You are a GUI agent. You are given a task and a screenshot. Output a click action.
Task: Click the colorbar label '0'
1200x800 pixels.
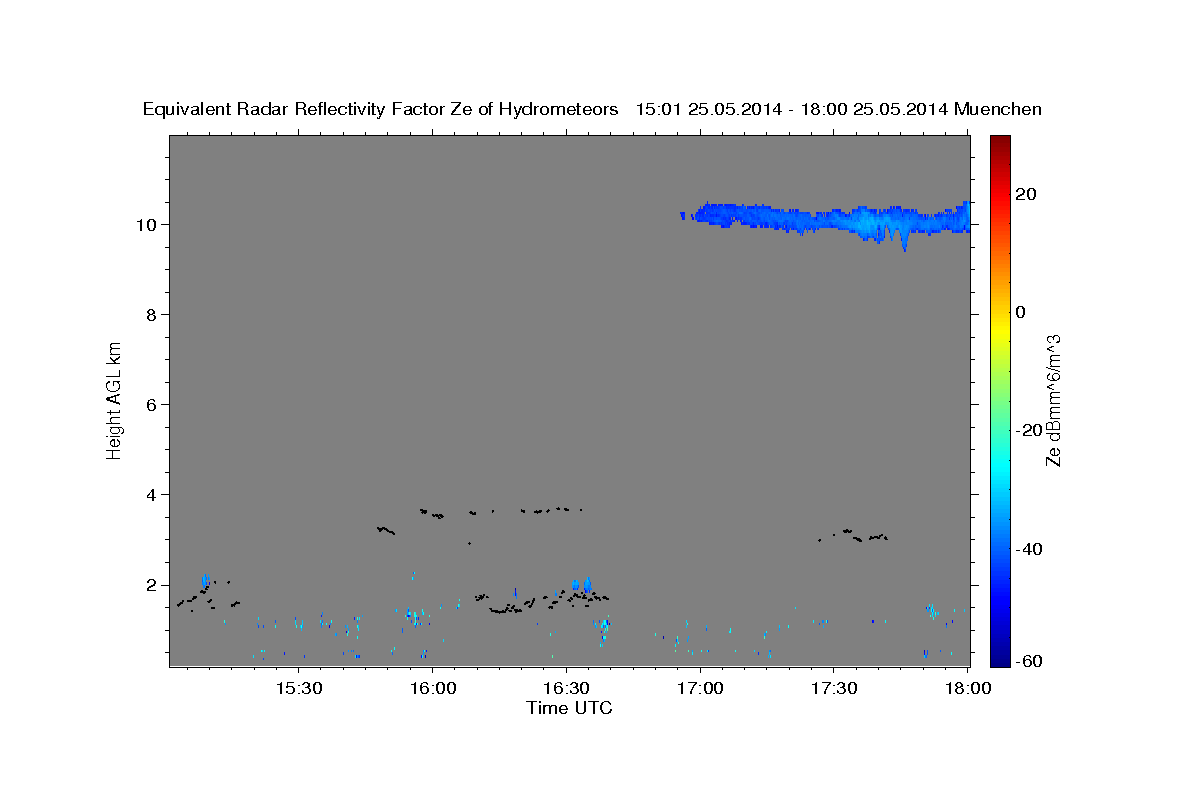1021,312
